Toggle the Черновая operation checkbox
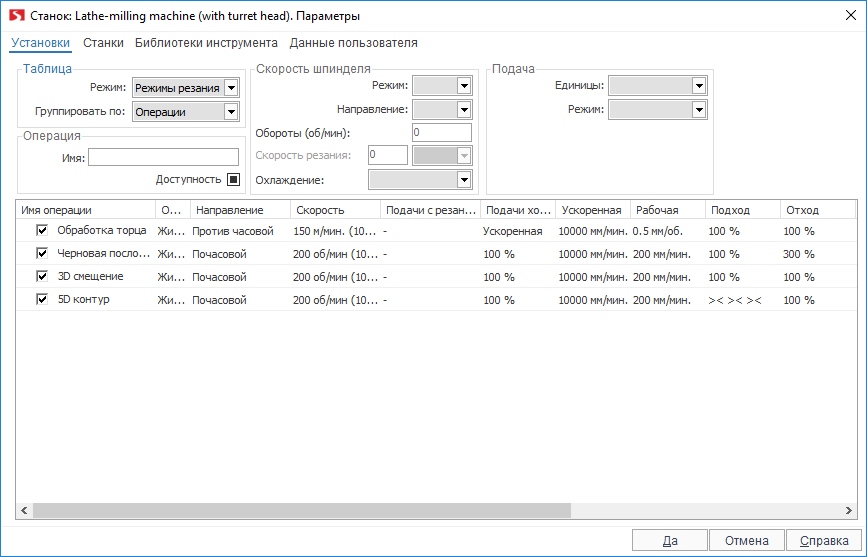The height and width of the screenshot is (557, 867). (x=42, y=254)
